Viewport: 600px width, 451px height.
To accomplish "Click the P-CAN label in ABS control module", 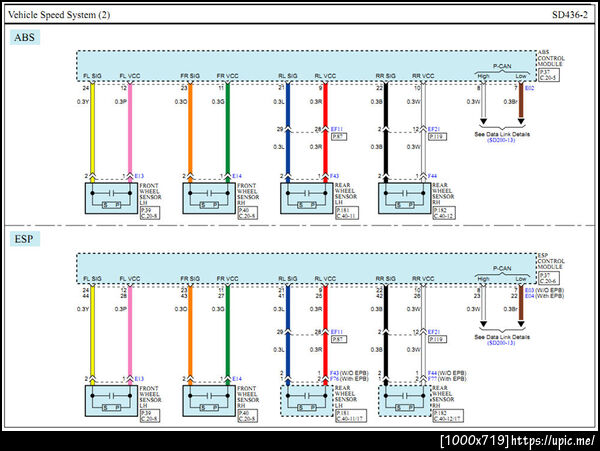I will tap(502, 66).
